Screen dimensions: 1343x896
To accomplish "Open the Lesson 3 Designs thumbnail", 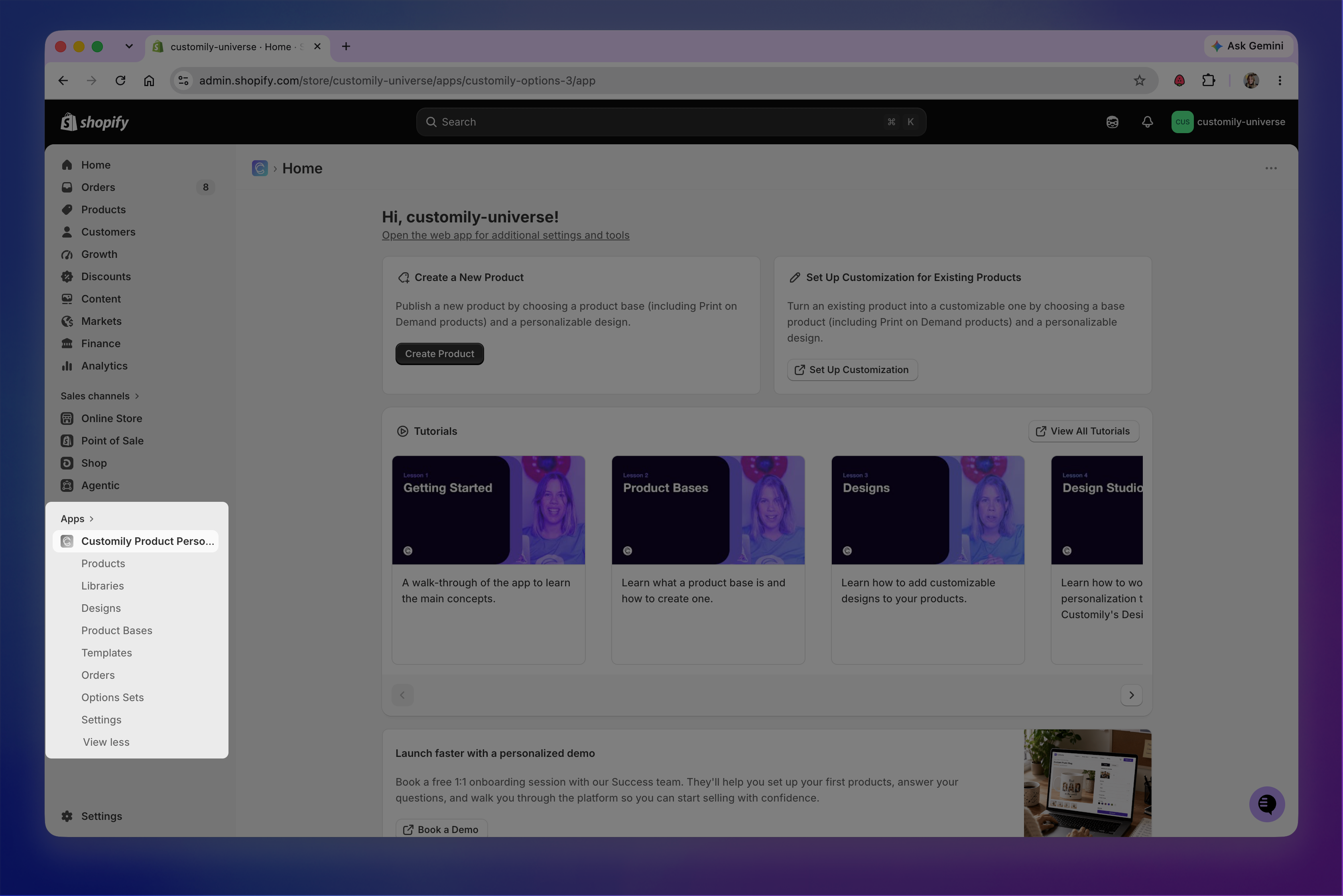I will 927,510.
